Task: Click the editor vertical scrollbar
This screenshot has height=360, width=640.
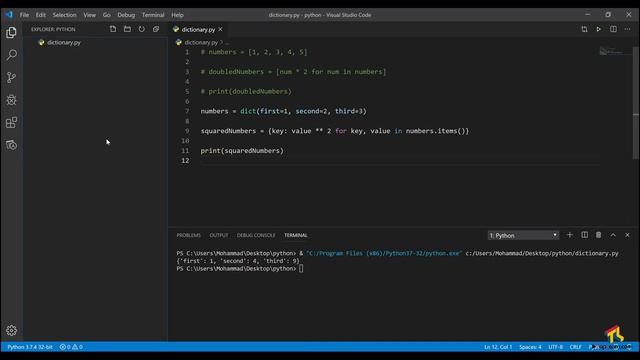Action: [636, 102]
